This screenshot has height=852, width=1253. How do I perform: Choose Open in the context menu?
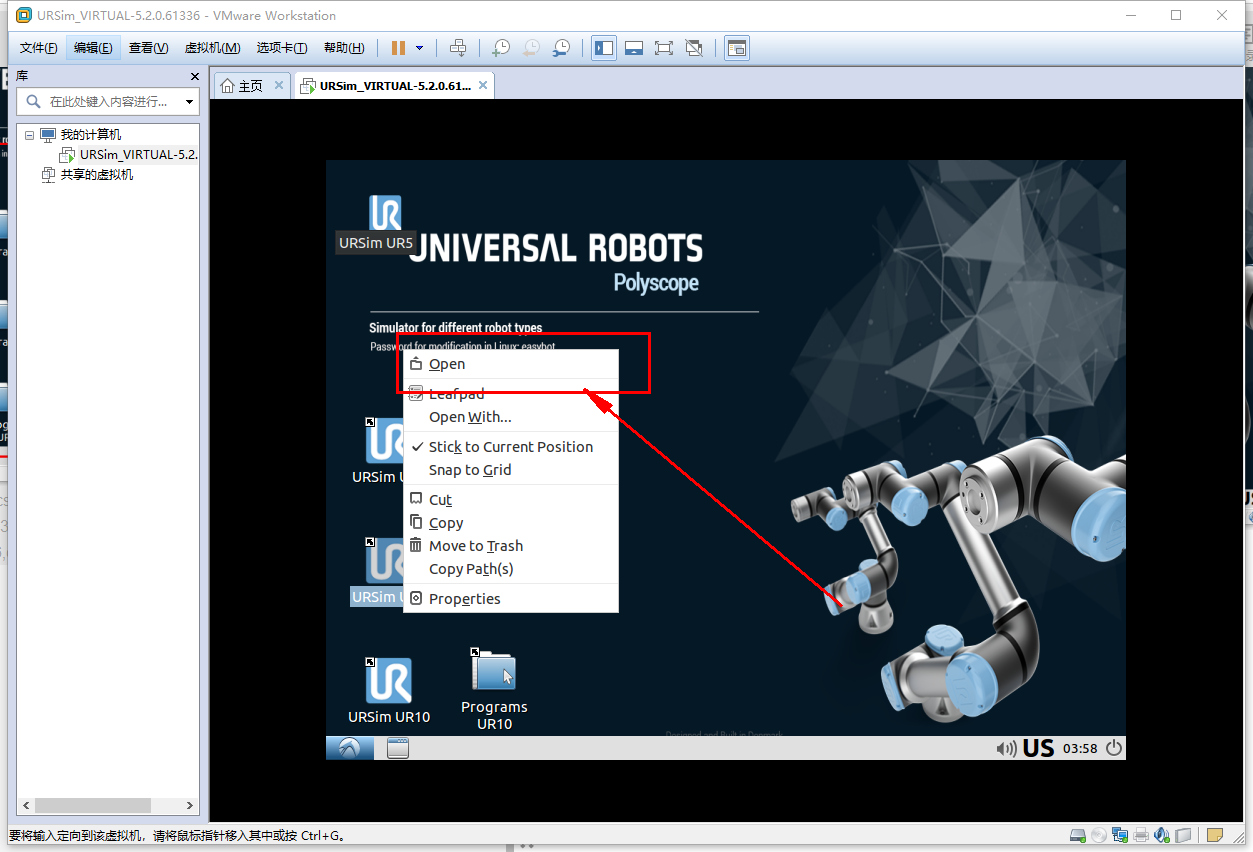coord(511,364)
